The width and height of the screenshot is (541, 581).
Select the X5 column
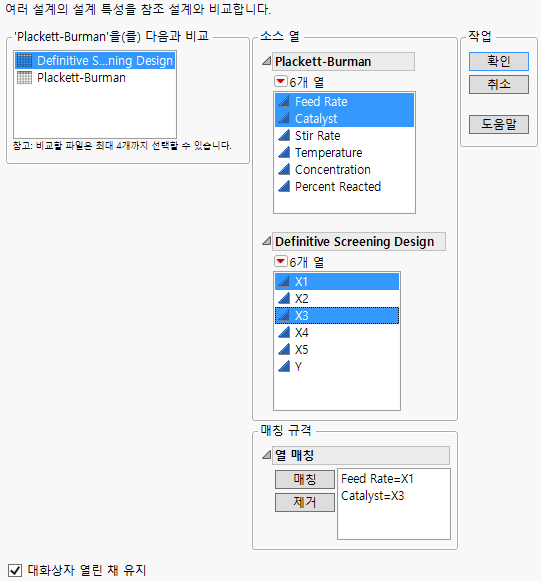point(337,349)
